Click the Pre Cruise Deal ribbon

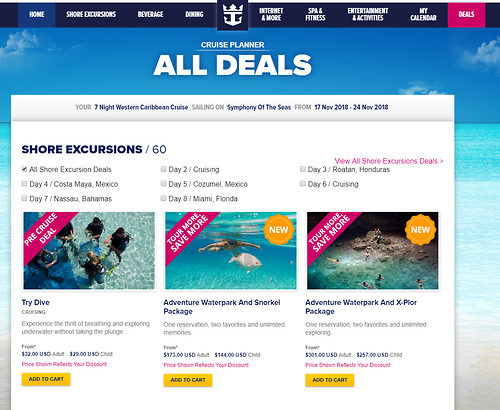[45, 234]
